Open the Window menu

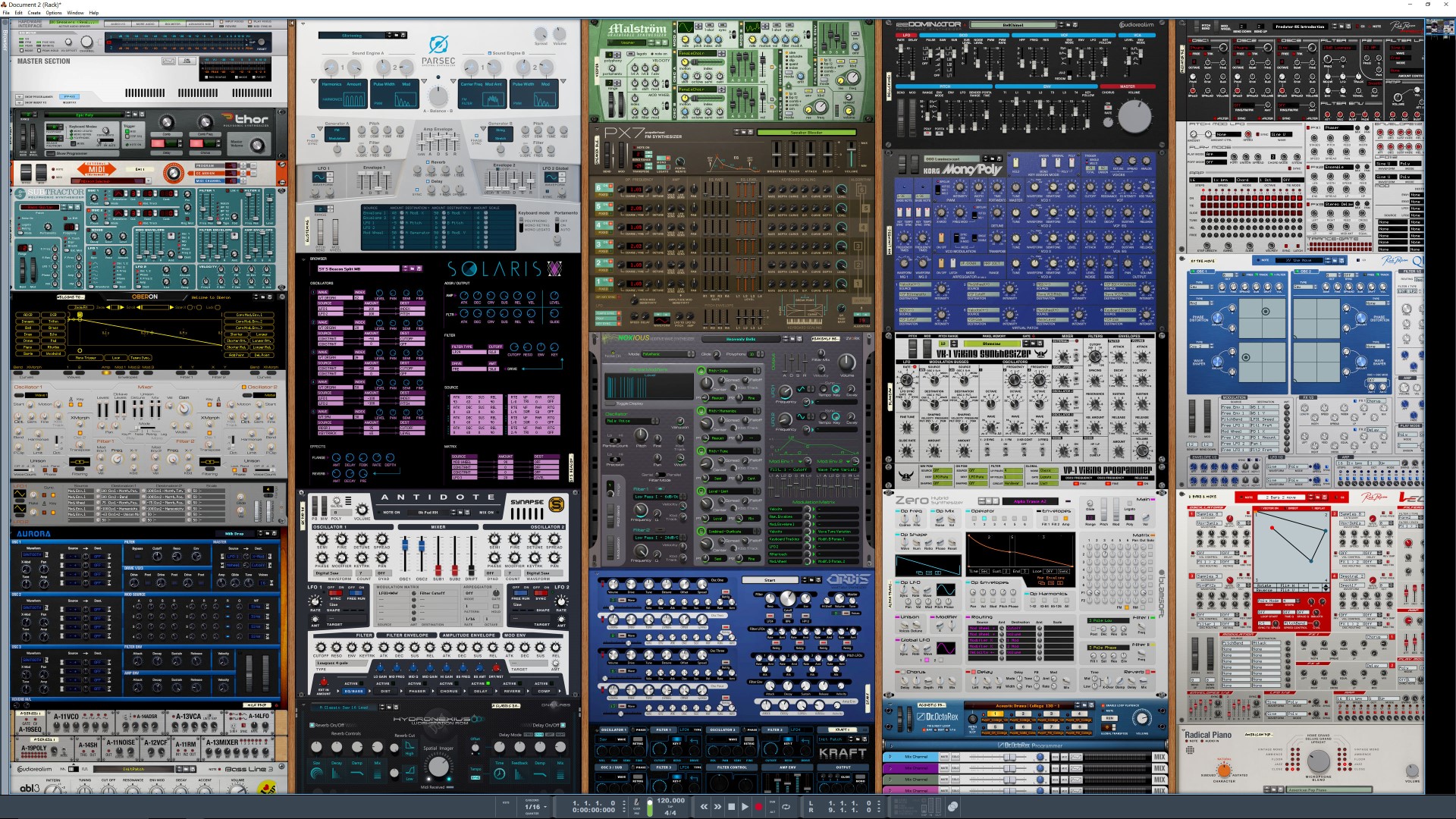(75, 12)
